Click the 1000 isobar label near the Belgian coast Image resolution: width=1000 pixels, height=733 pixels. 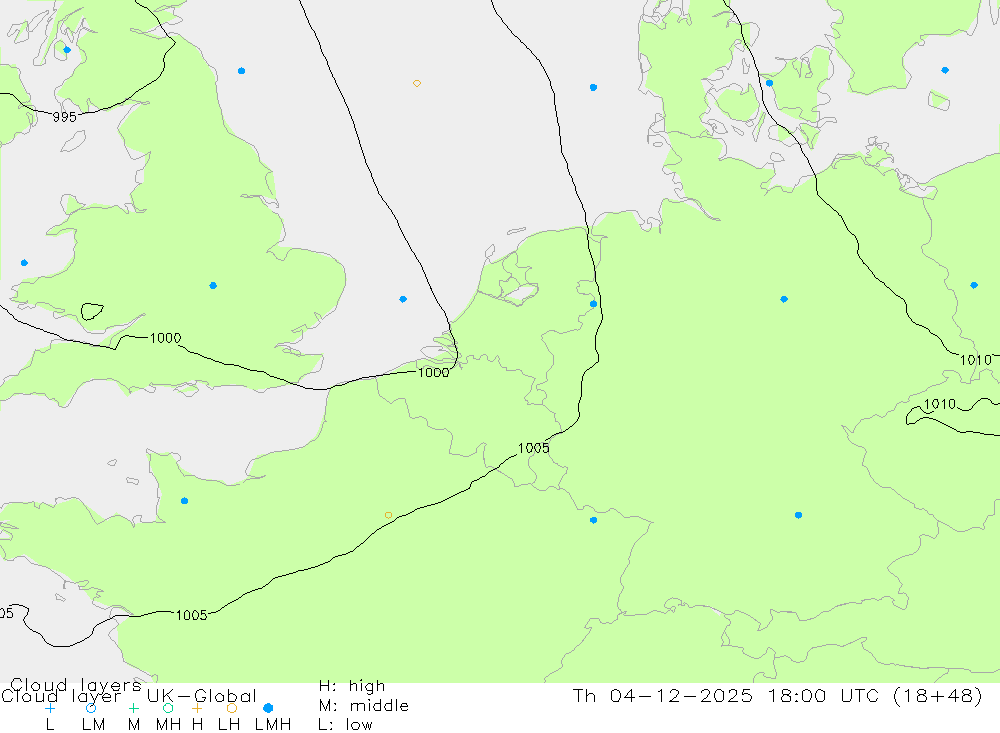[432, 372]
